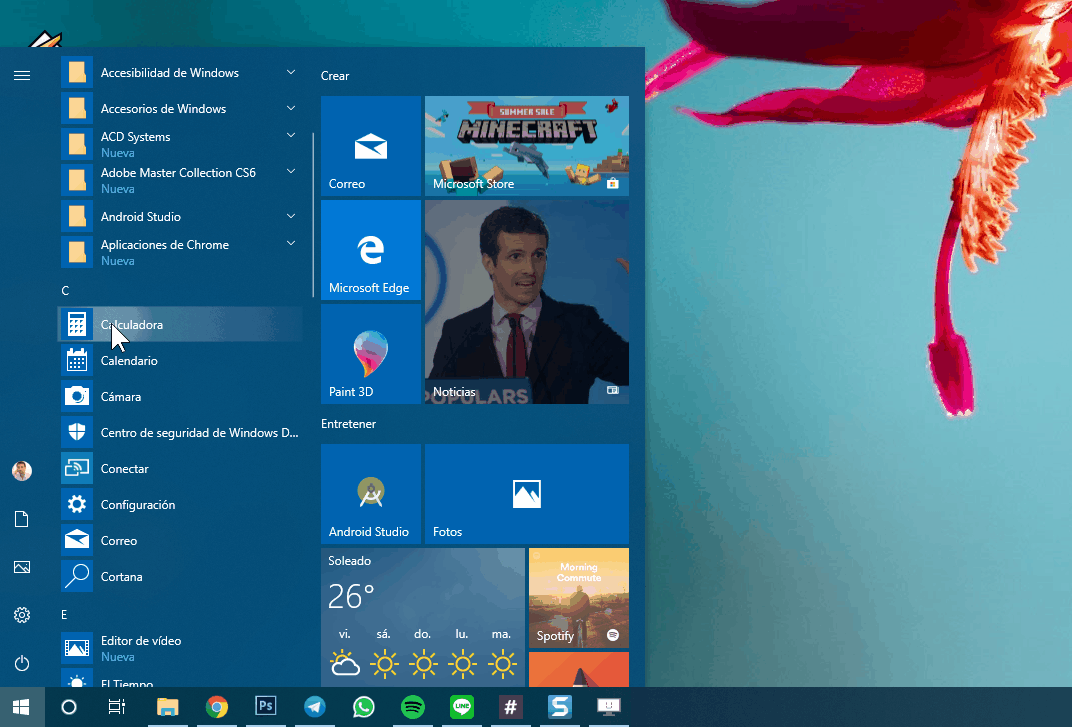The height and width of the screenshot is (727, 1072).
Task: Open Telegram from the taskbar
Action: click(x=315, y=706)
